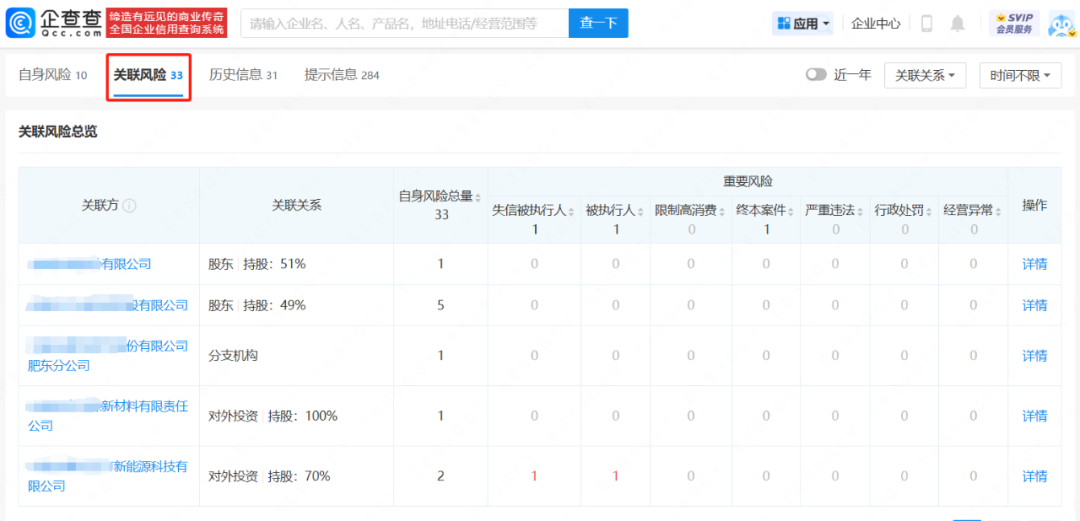Open the 应用 dropdown menu
This screenshot has height=521, width=1080.
(x=803, y=23)
